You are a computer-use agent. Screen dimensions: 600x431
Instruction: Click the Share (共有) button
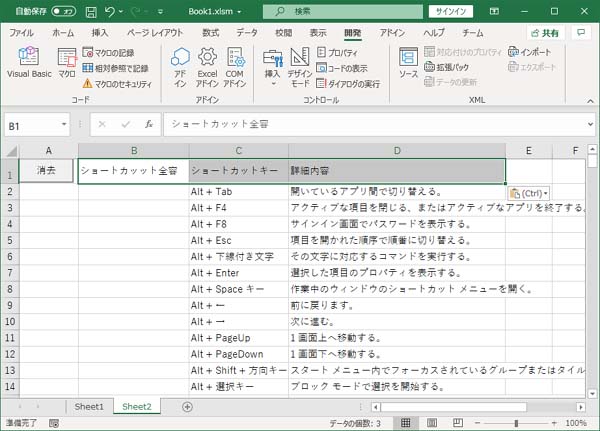coord(545,33)
